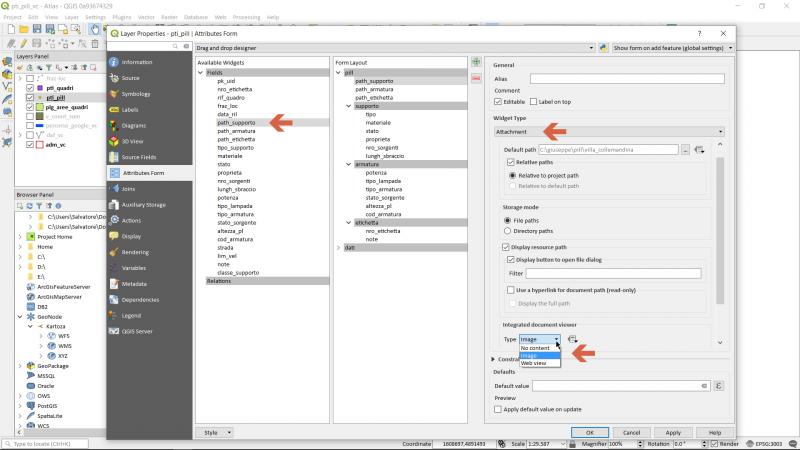This screenshot has height=450, width=800.
Task: Open the Processing menu in QGIS
Action: point(246,17)
